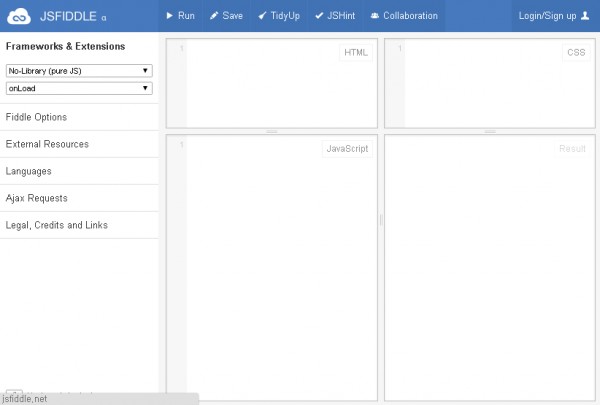Expand Ajax Requests section

[x=79, y=198]
